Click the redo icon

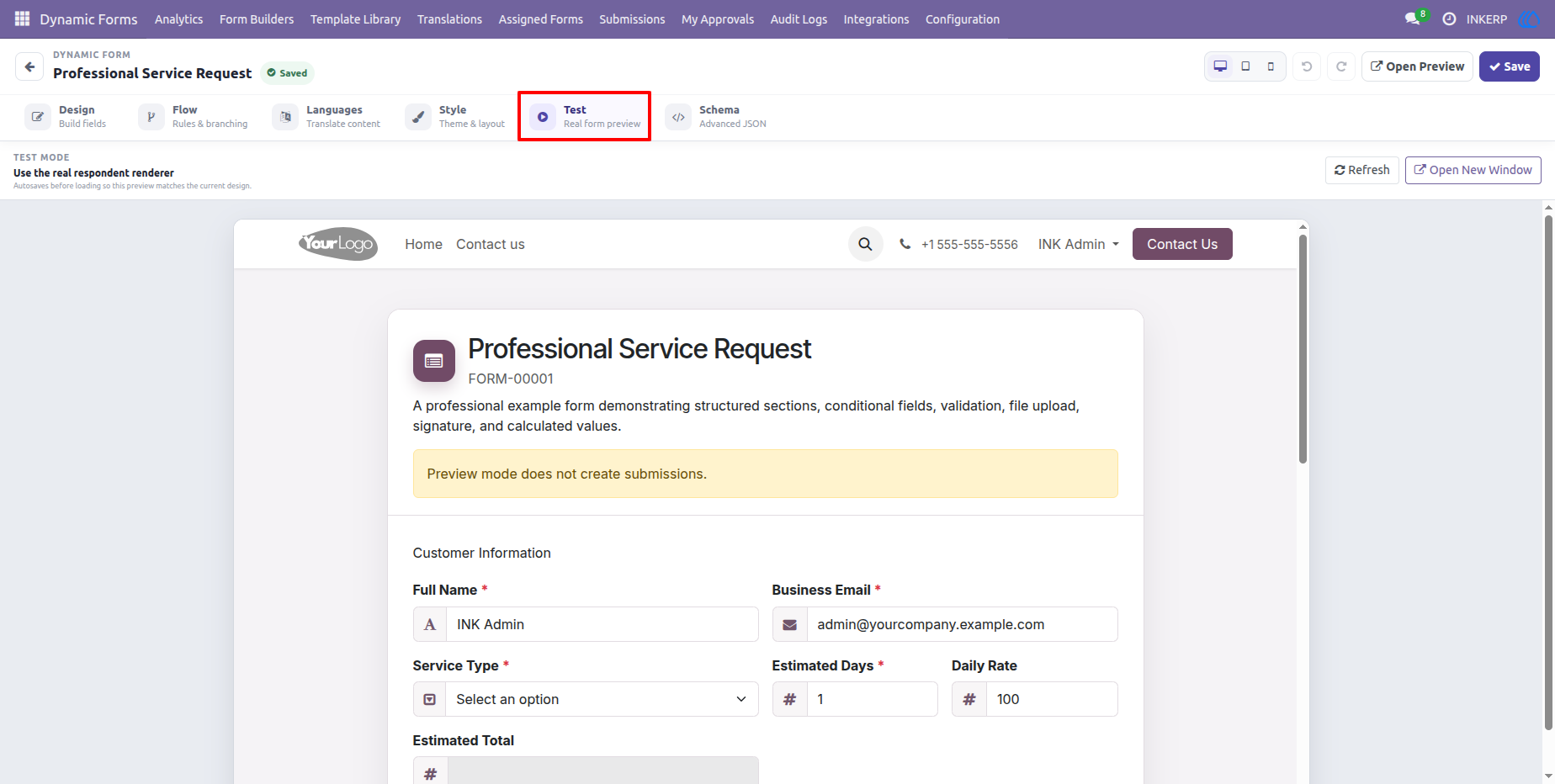[1341, 66]
